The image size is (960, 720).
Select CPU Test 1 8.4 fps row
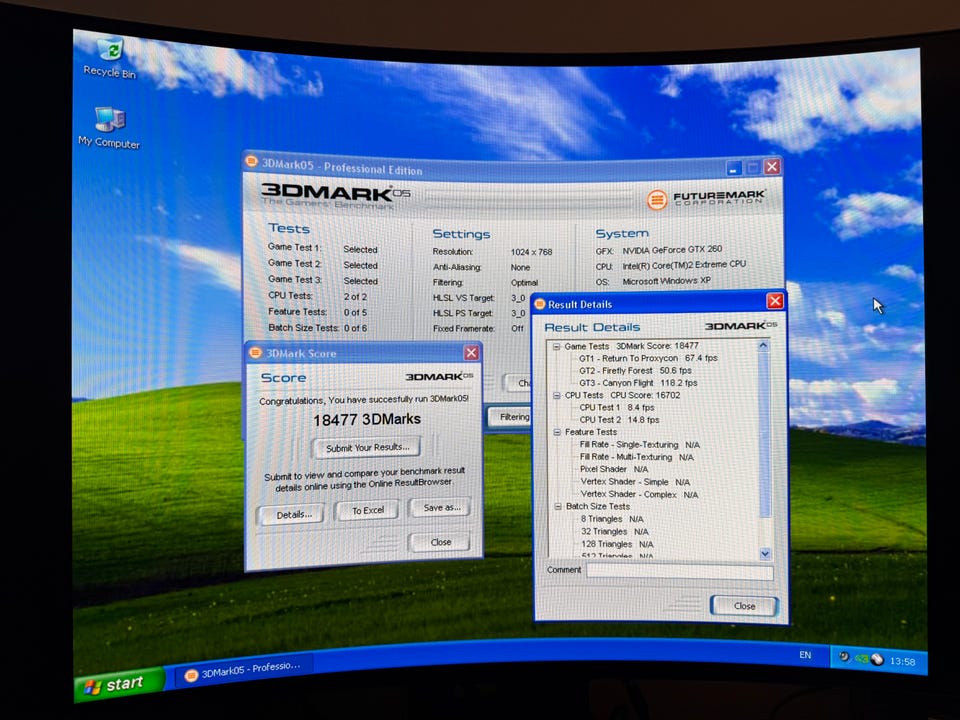click(617, 407)
